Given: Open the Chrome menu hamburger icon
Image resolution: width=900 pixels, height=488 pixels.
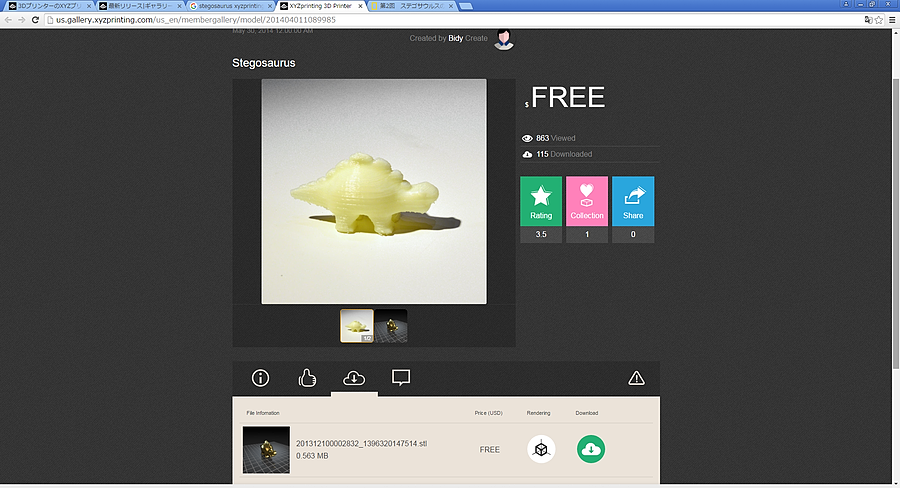Looking at the screenshot, I should point(892,20).
